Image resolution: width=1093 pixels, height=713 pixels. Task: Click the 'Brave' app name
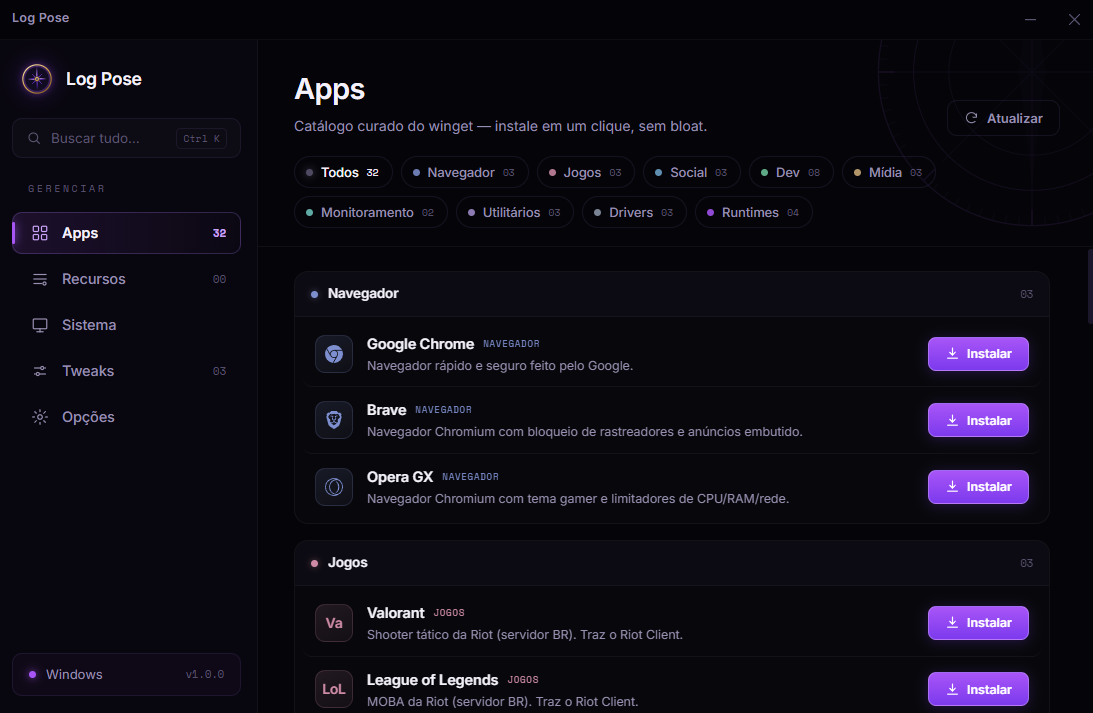pyautogui.click(x=386, y=410)
